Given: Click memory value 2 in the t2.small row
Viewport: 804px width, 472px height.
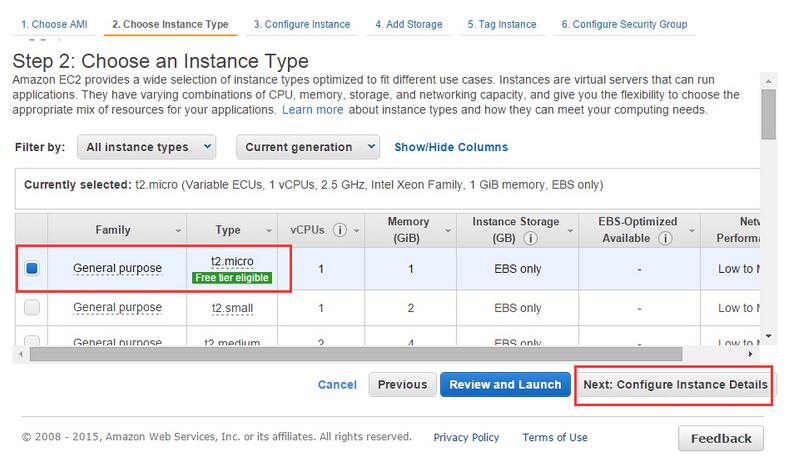Looking at the screenshot, I should click(x=411, y=308).
